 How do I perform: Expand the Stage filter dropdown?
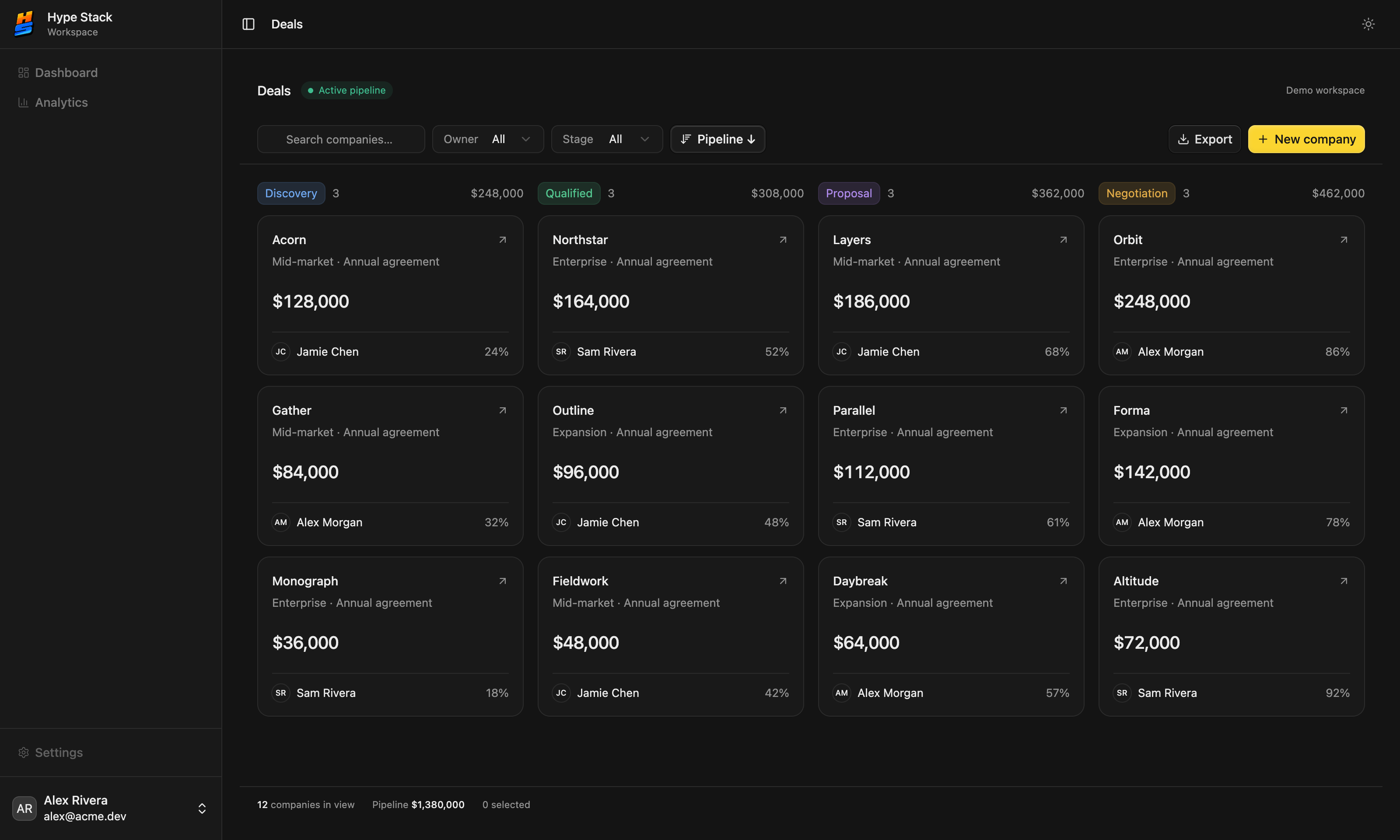click(x=607, y=139)
